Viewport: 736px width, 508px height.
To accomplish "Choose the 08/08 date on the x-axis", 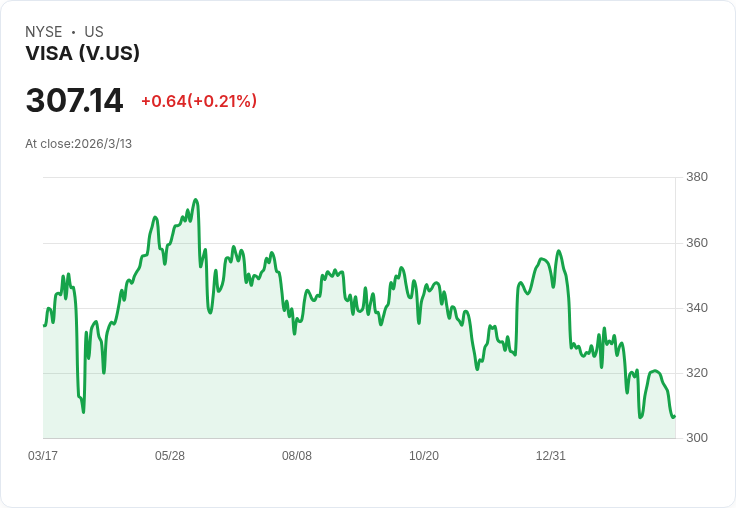I will (297, 456).
